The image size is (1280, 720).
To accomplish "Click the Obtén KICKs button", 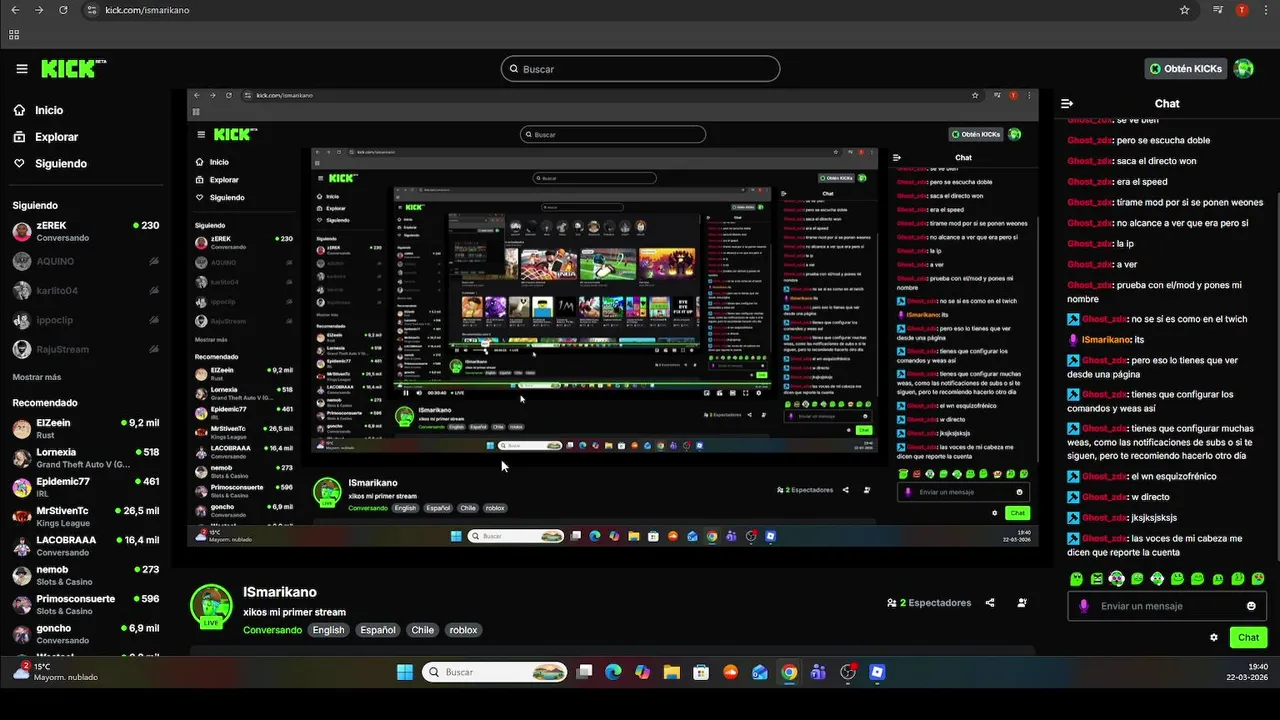I will (x=1186, y=69).
